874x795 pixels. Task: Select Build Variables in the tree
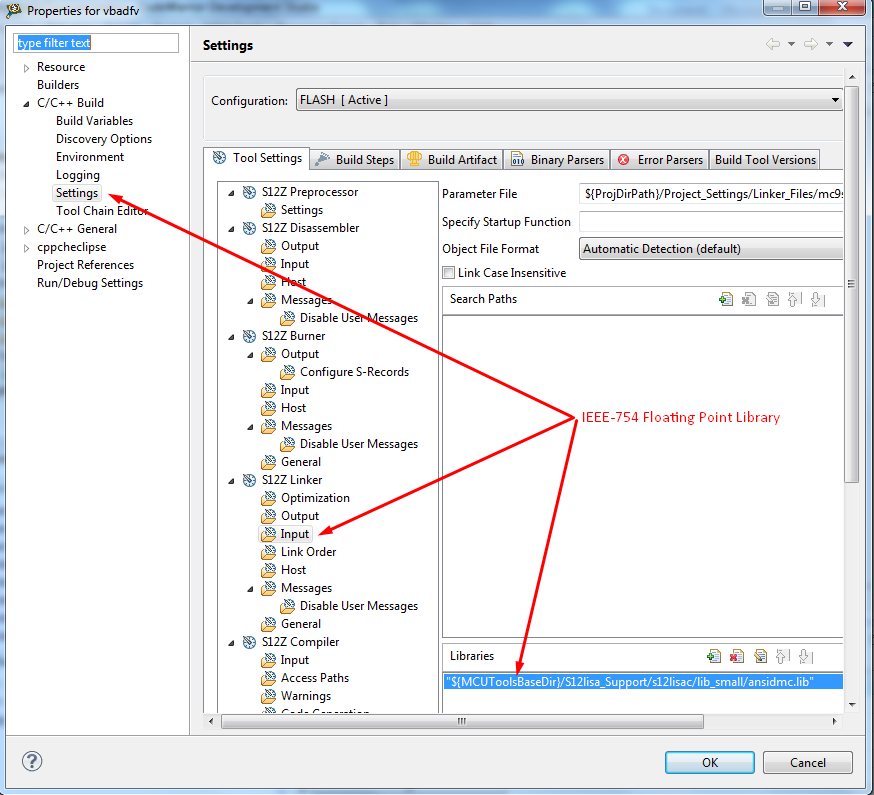coord(94,121)
